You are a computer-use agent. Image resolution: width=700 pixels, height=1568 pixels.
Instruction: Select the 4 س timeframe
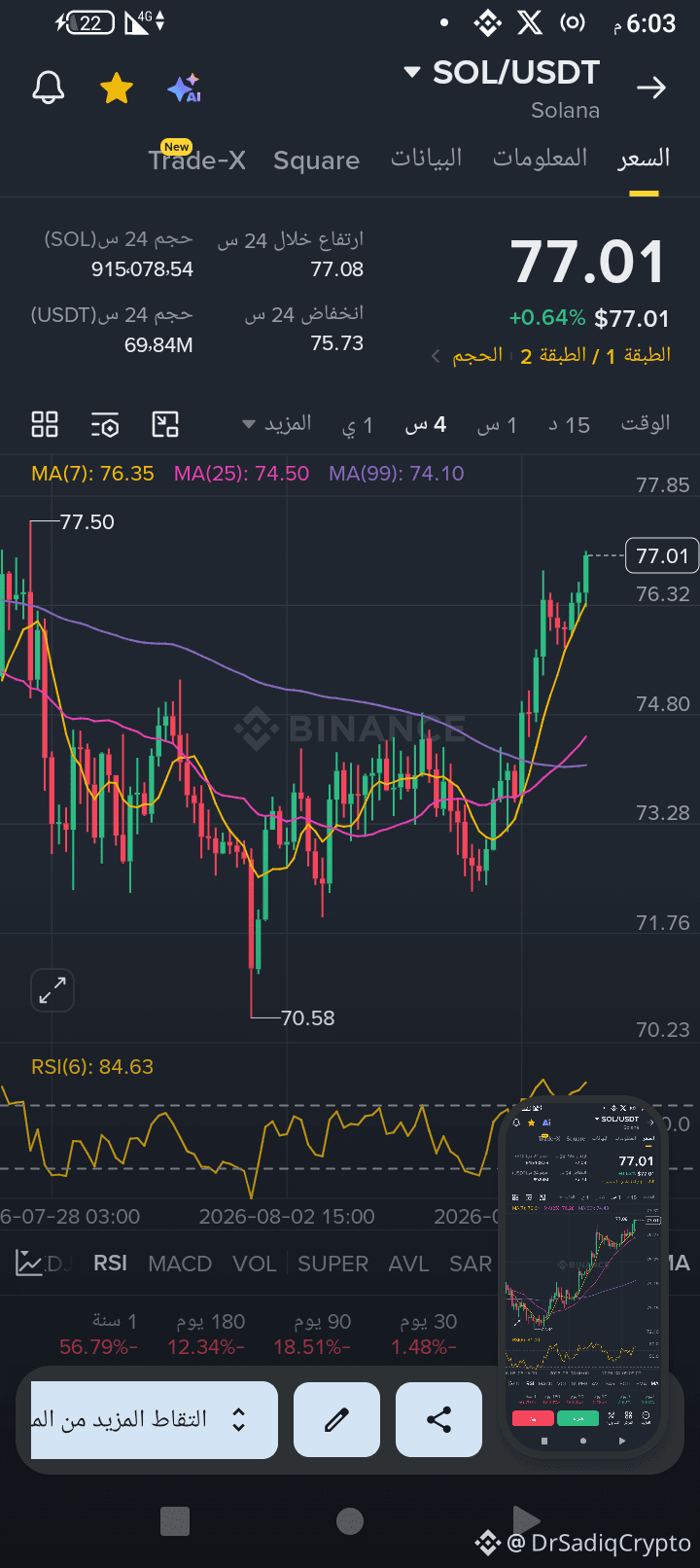click(x=426, y=425)
